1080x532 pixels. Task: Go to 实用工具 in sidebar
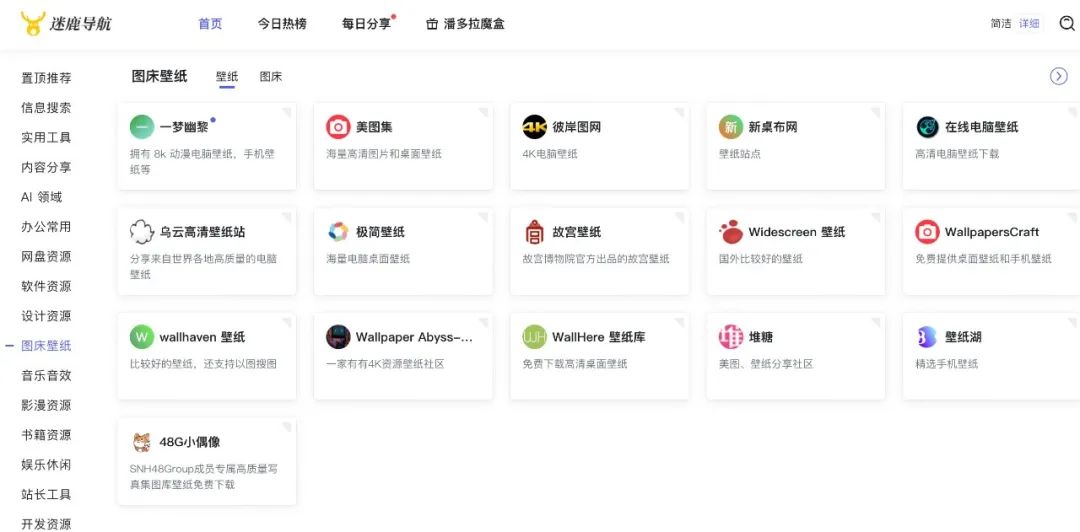[x=46, y=137]
